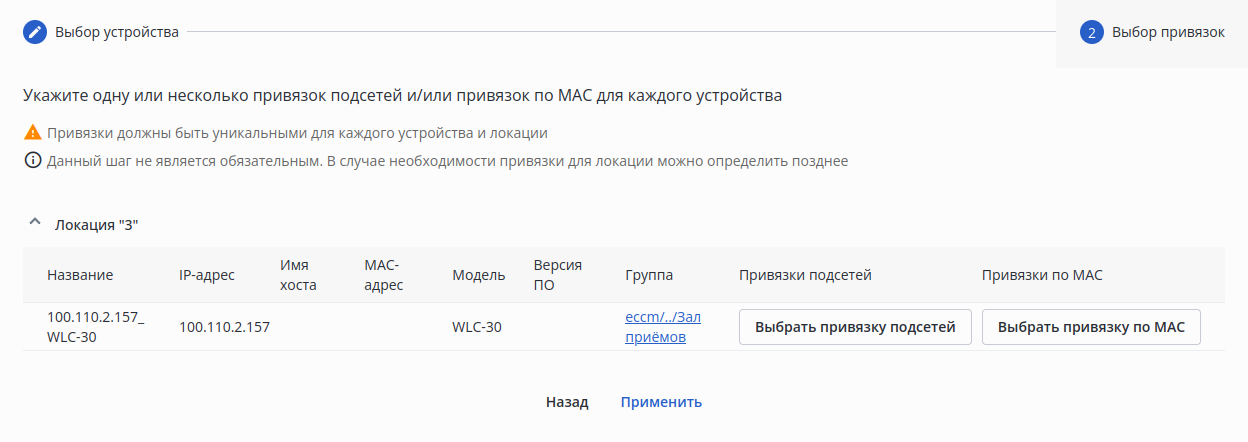Open the eccm/../Зал приёмов group link
The image size is (1248, 442).
click(x=662, y=327)
